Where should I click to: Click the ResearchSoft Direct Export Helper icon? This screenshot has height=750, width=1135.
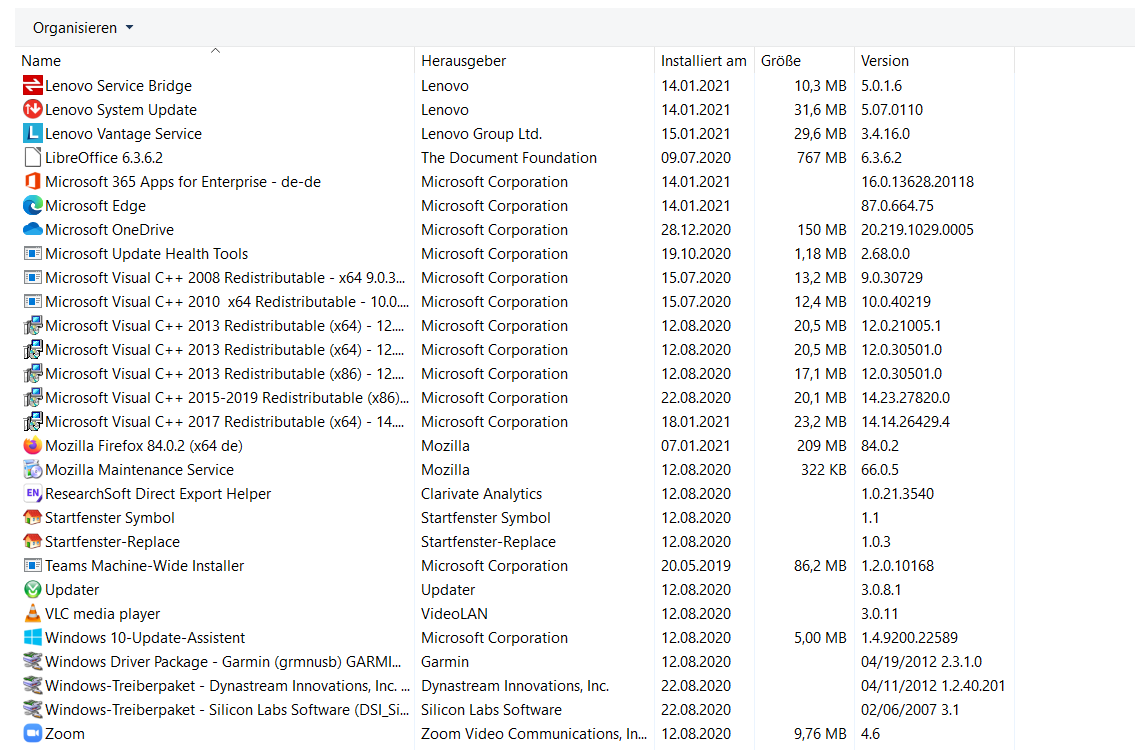coord(33,494)
